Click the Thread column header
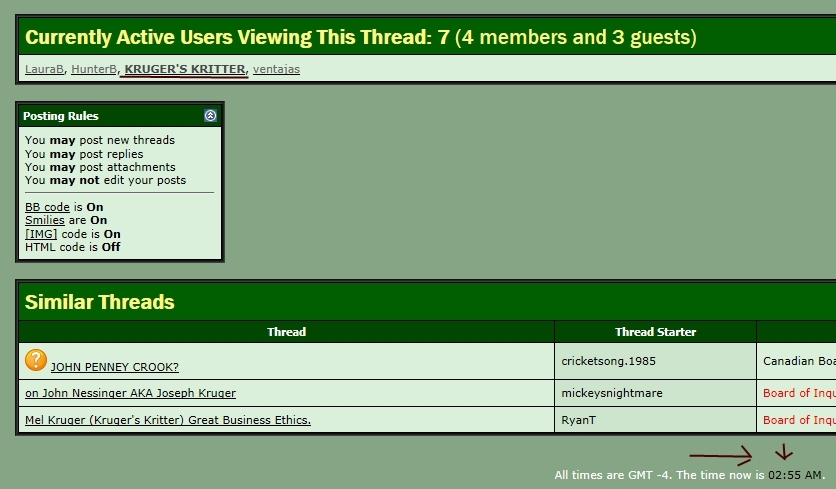 click(x=287, y=332)
